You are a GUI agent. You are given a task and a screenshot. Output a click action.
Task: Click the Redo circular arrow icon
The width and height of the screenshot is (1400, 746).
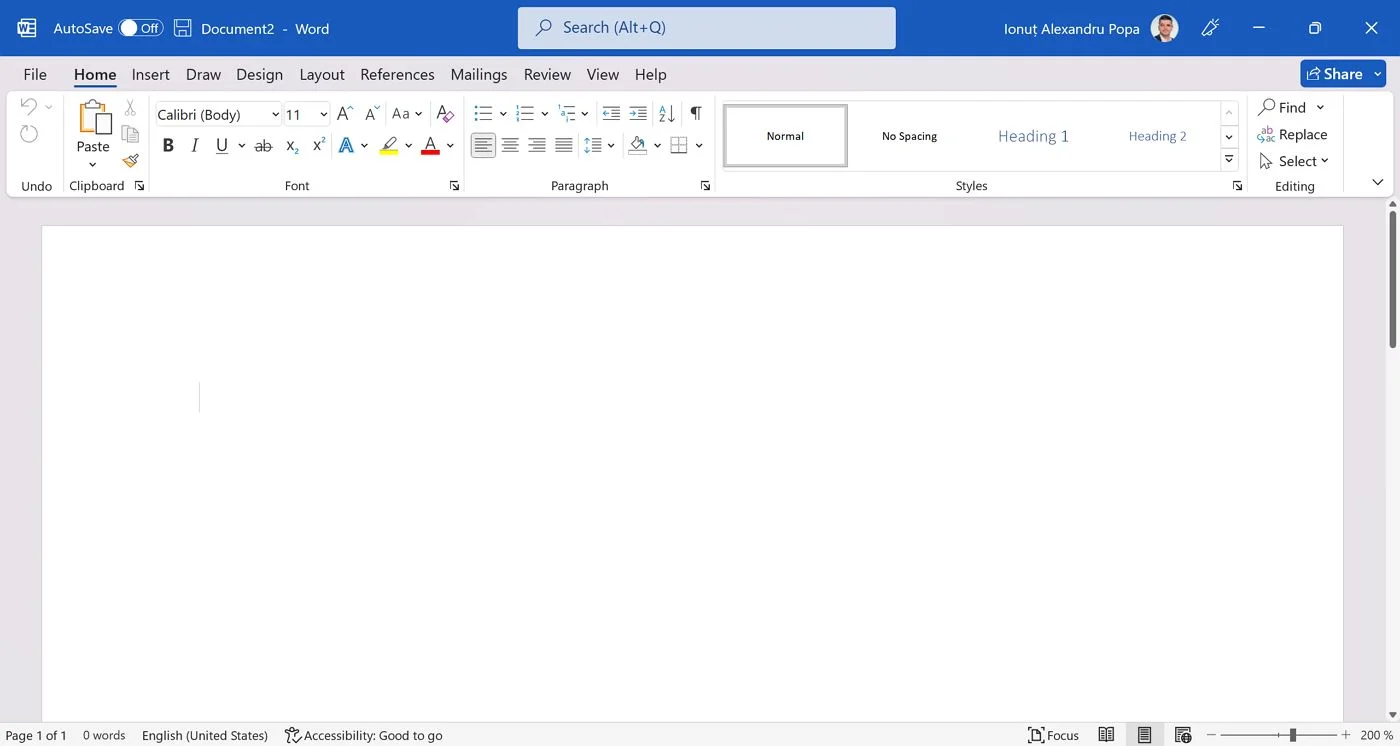click(x=29, y=134)
